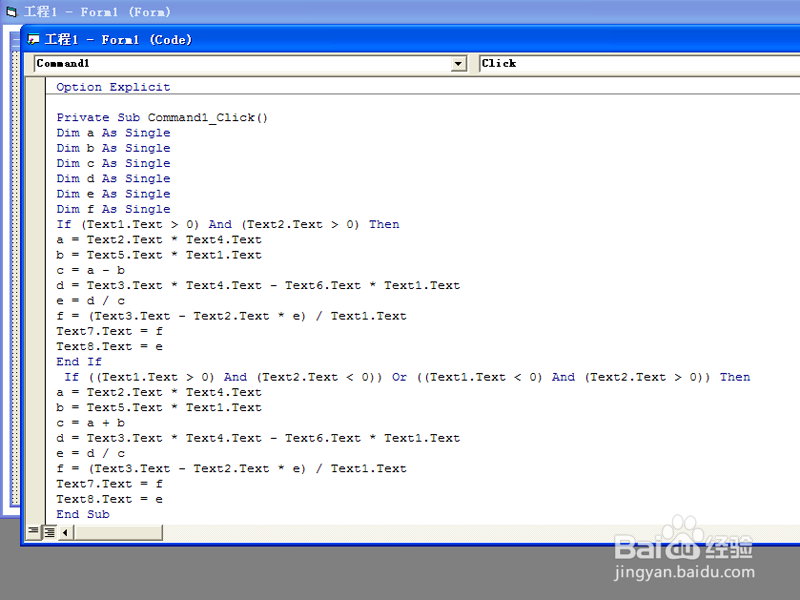The image size is (800, 600).
Task: Place cursor on 'Private Sub Command1_Click()' line
Action: [162, 117]
